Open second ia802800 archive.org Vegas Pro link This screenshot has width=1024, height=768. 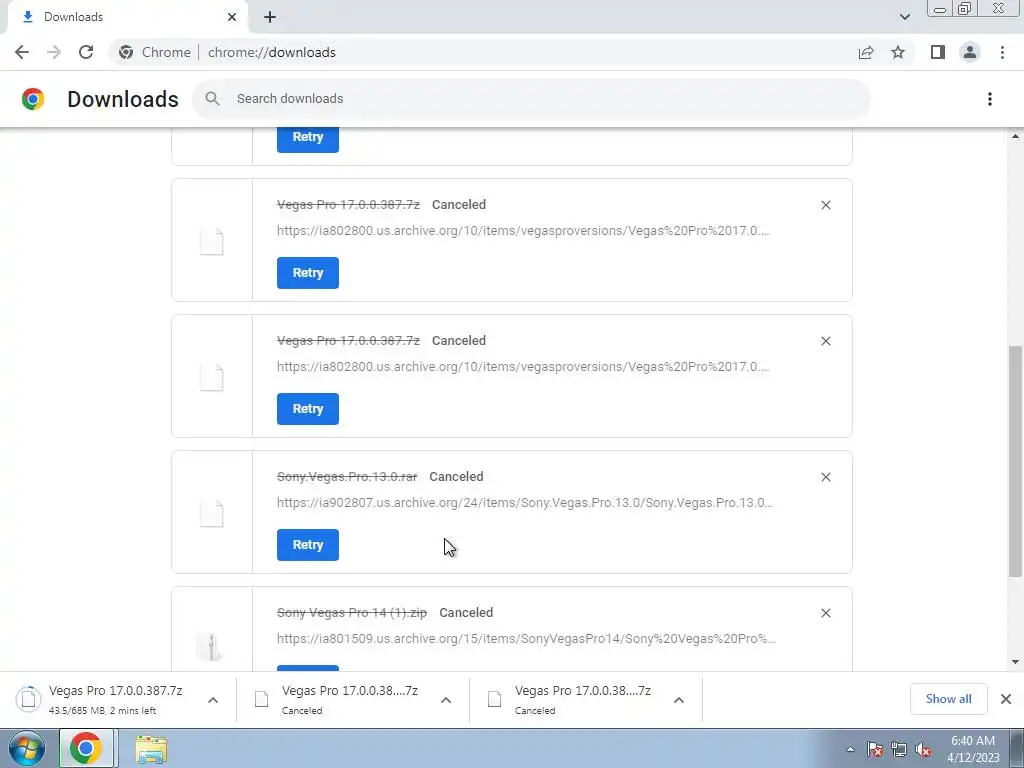pyautogui.click(x=523, y=366)
